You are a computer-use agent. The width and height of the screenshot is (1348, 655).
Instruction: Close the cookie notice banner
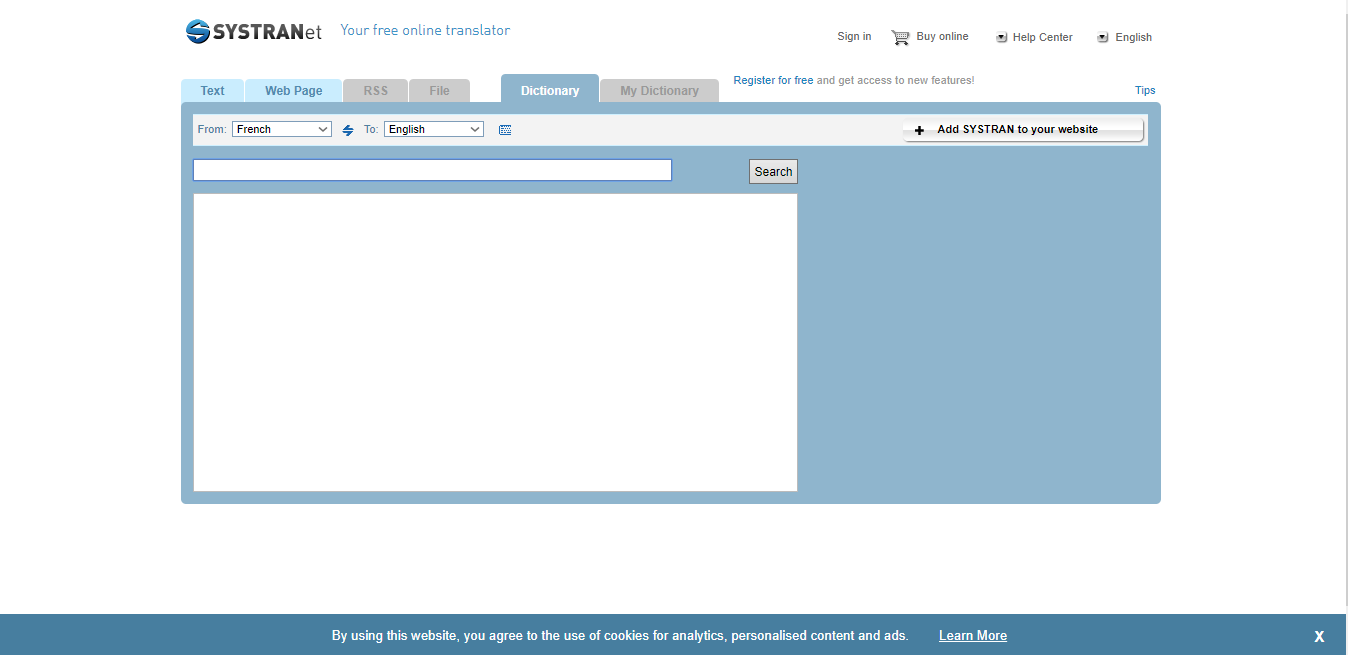tap(1319, 636)
